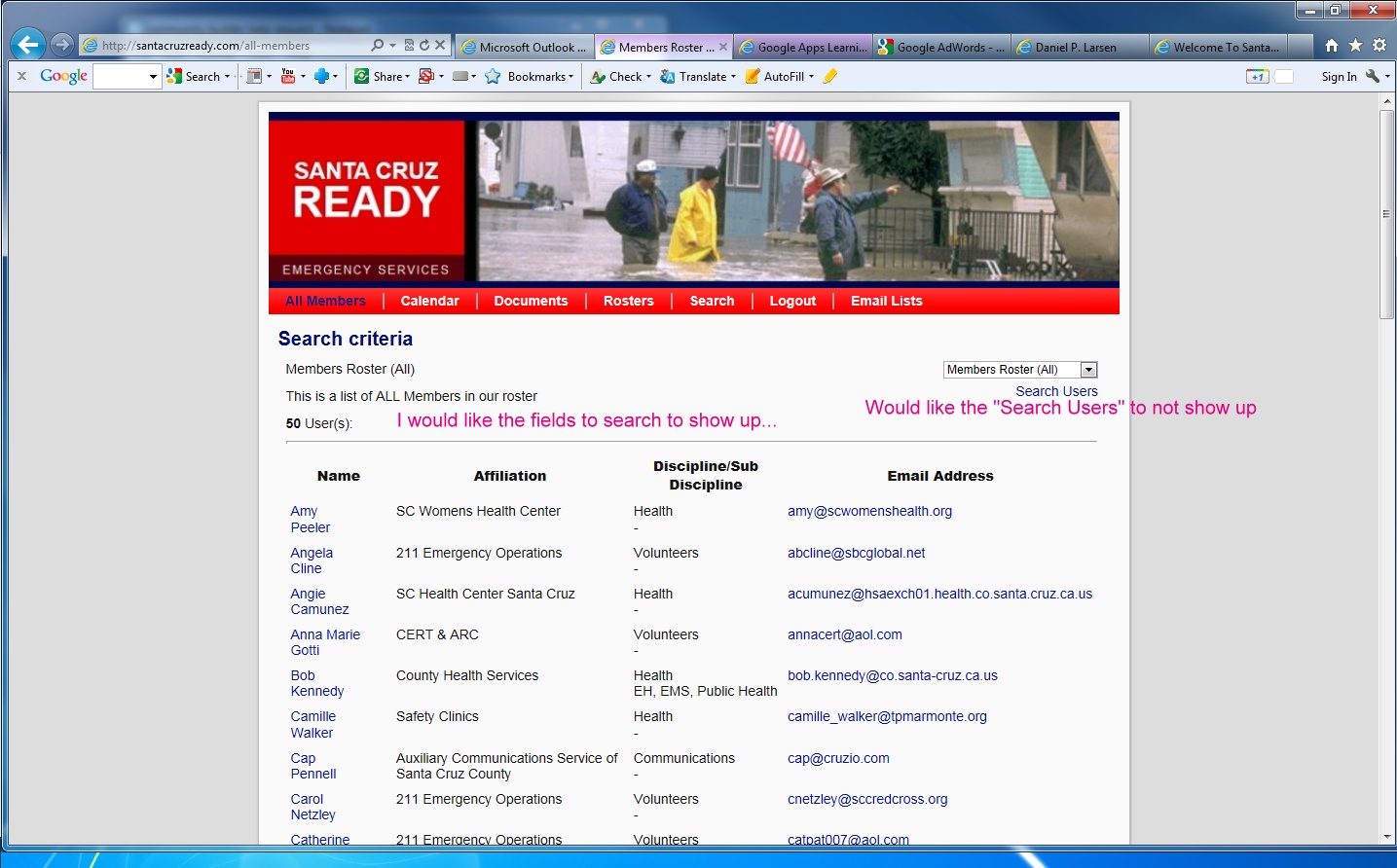
Task: Click email amy@scwomenshealth.org
Action: (869, 511)
